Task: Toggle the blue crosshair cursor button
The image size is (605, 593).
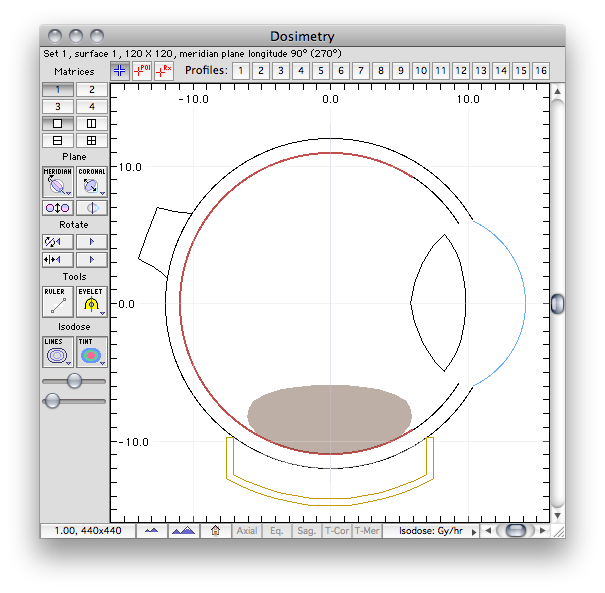Action: point(120,71)
